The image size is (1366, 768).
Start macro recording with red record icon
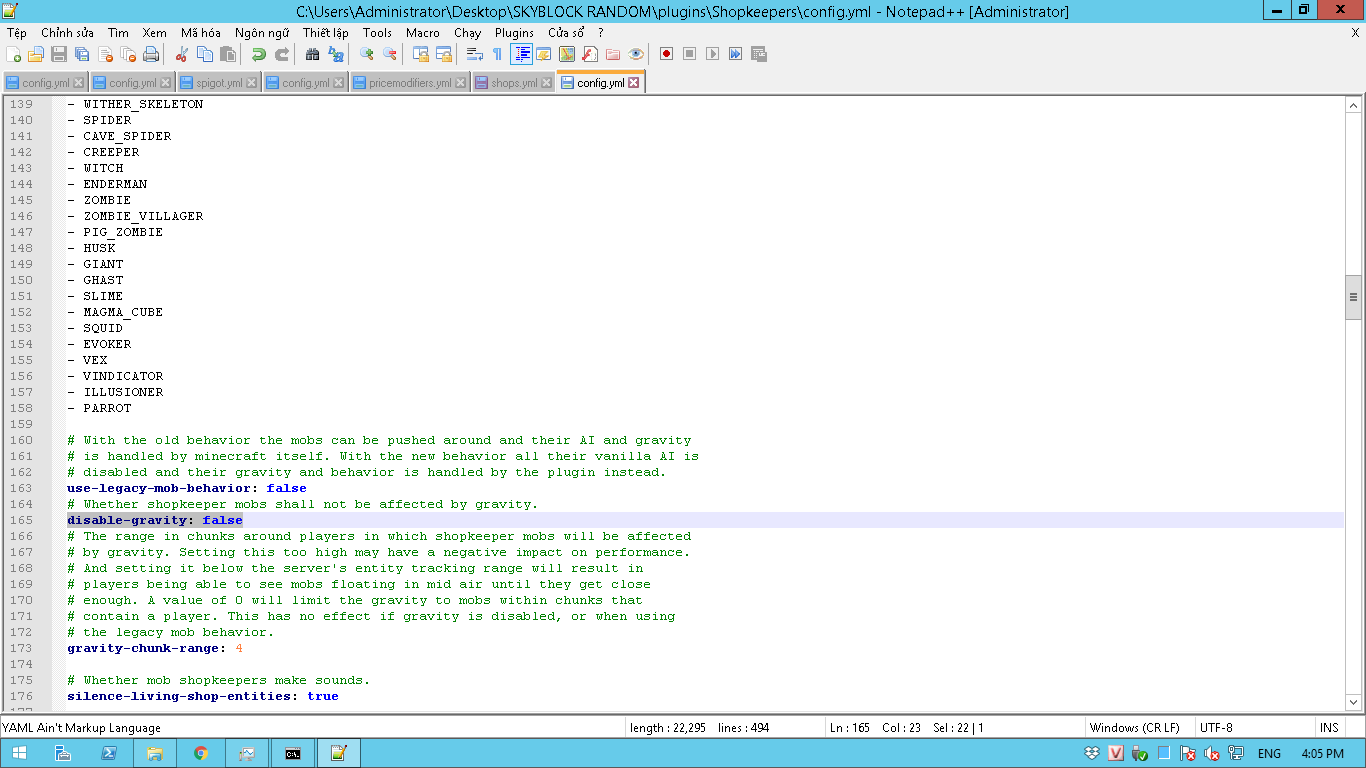click(x=666, y=54)
